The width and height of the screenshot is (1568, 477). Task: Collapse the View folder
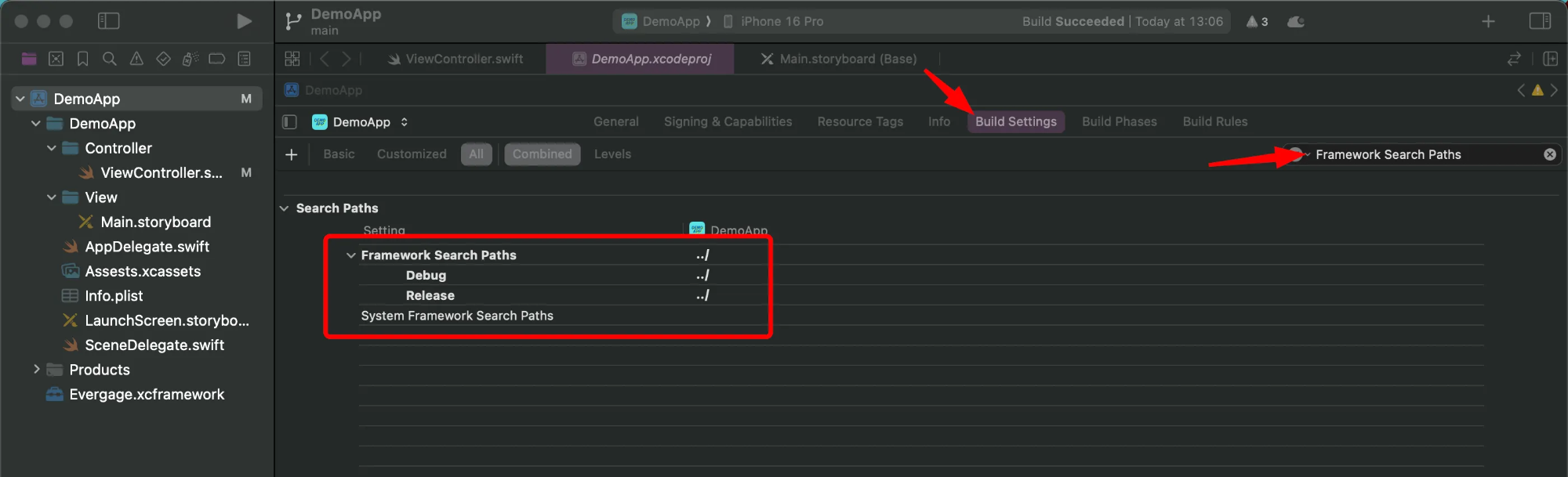pyautogui.click(x=52, y=197)
